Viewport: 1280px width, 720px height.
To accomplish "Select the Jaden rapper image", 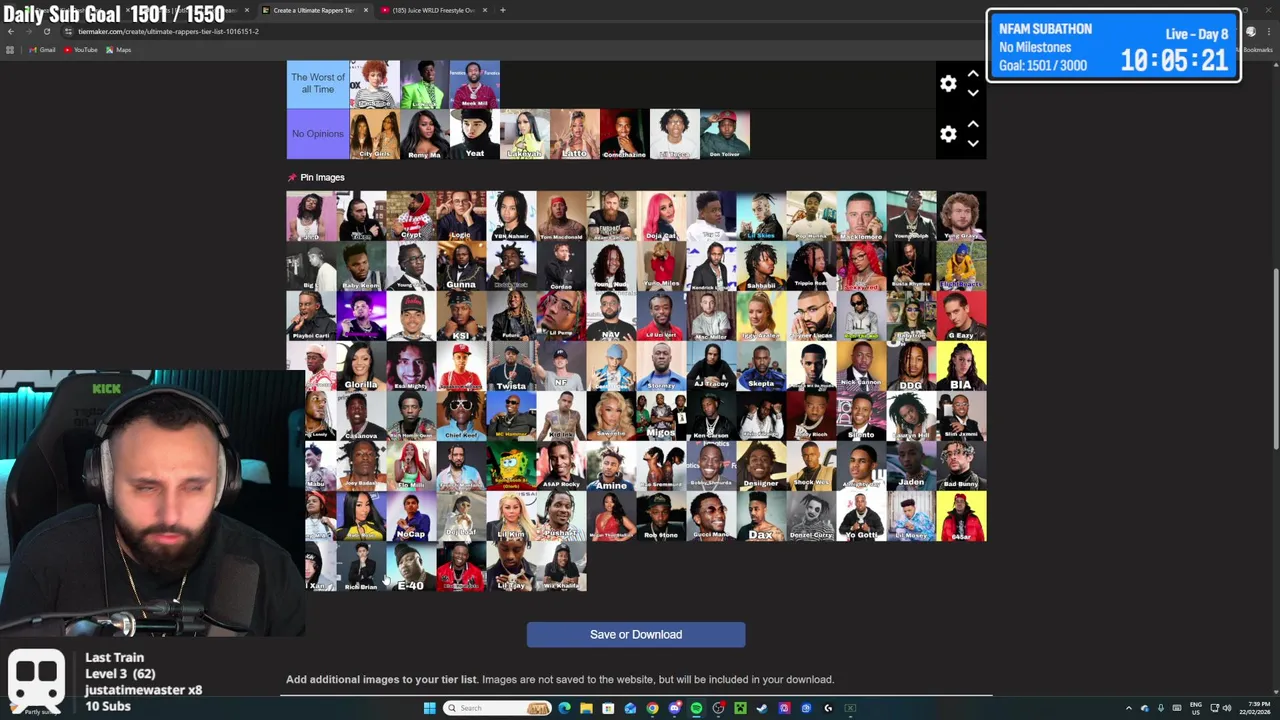I will pos(911,466).
